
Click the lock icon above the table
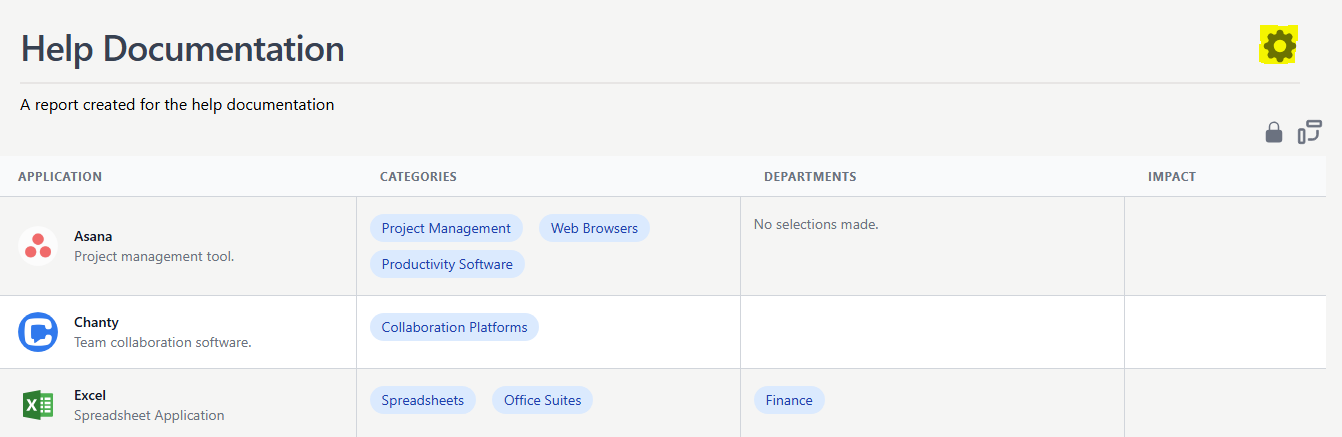(x=1273, y=132)
